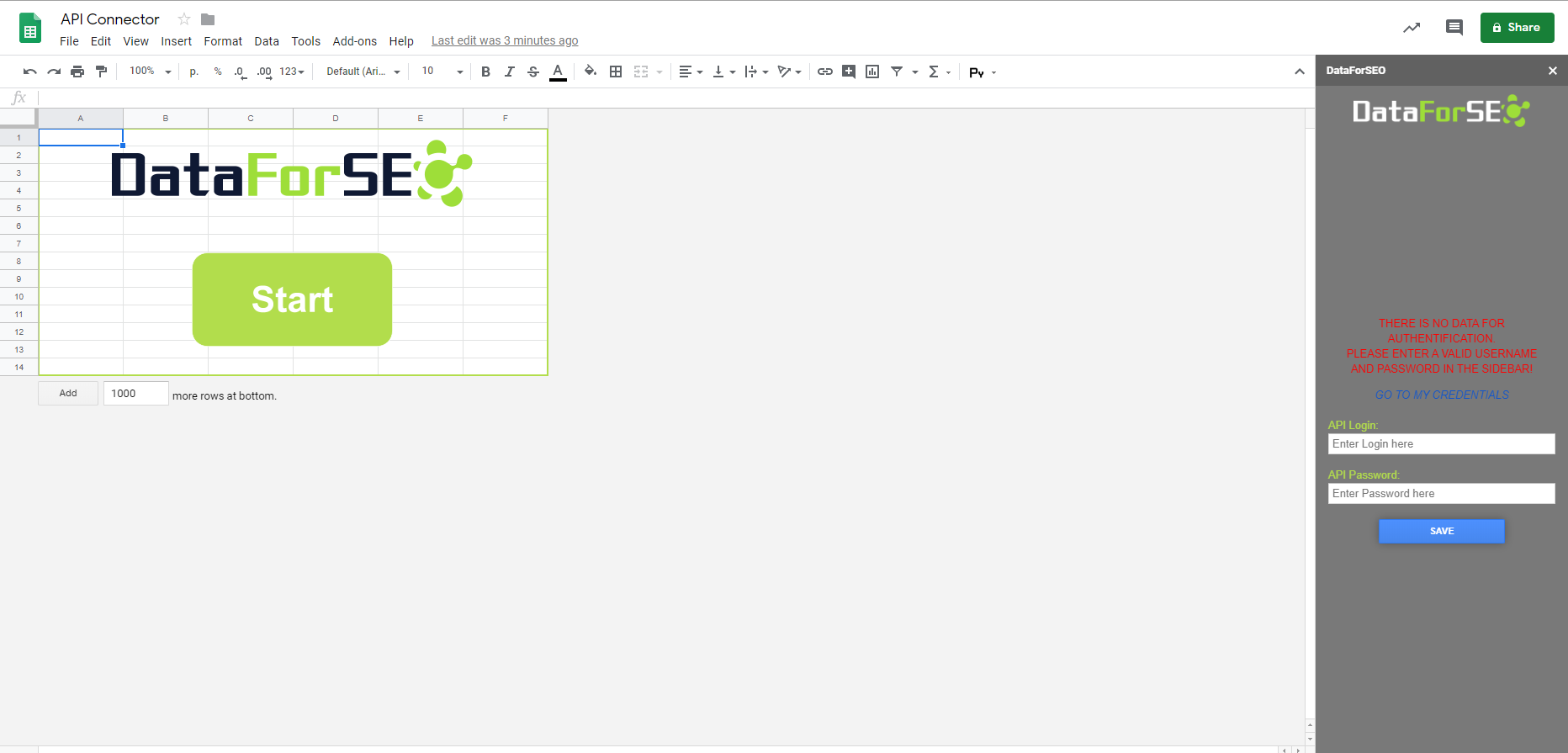The width and height of the screenshot is (1568, 753).
Task: Open the Help menu
Action: (x=401, y=41)
